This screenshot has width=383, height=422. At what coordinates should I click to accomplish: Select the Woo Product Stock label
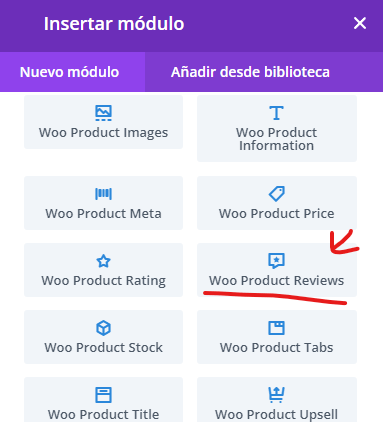click(103, 347)
